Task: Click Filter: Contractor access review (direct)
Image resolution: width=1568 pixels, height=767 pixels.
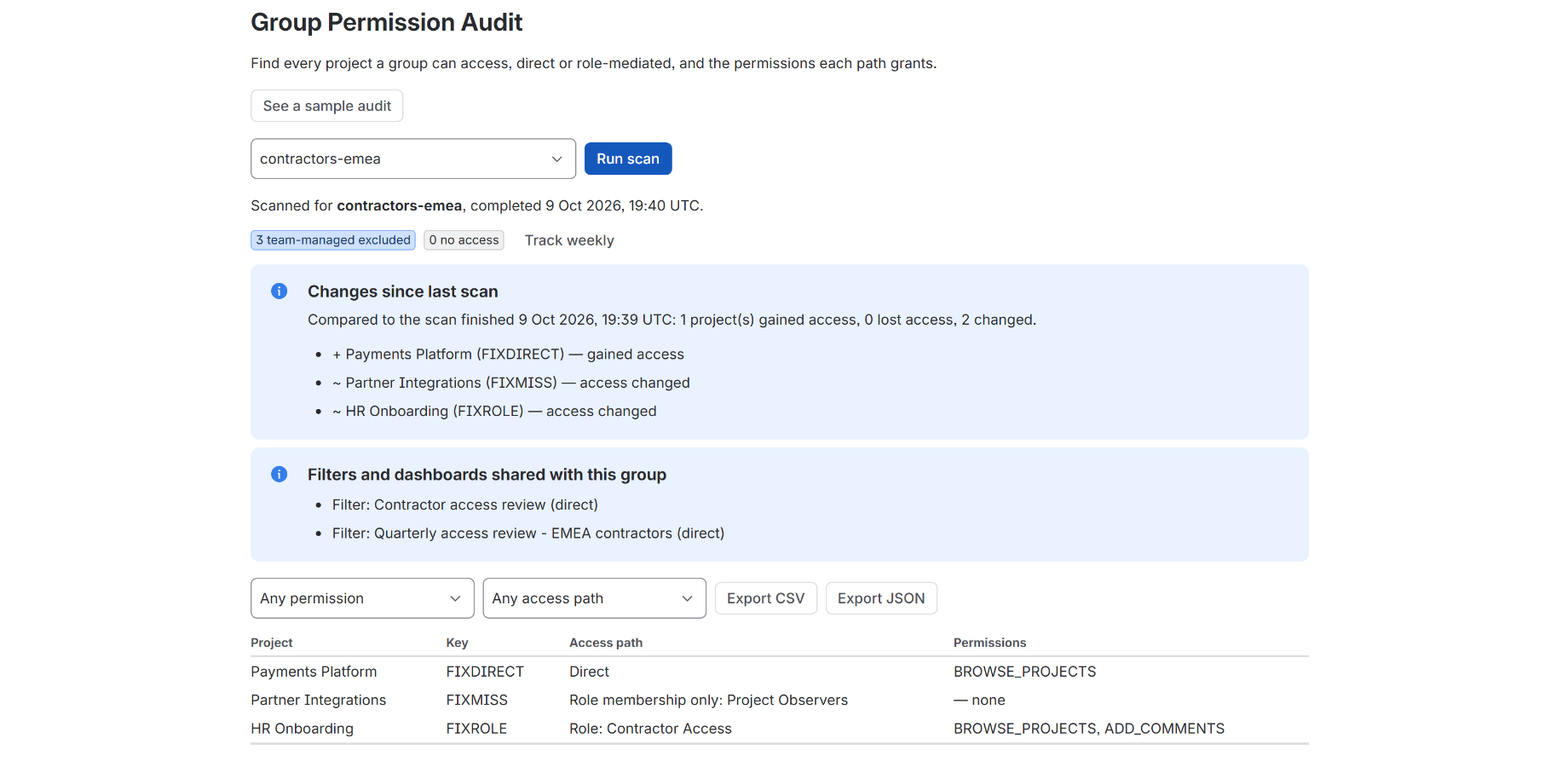Action: [465, 505]
